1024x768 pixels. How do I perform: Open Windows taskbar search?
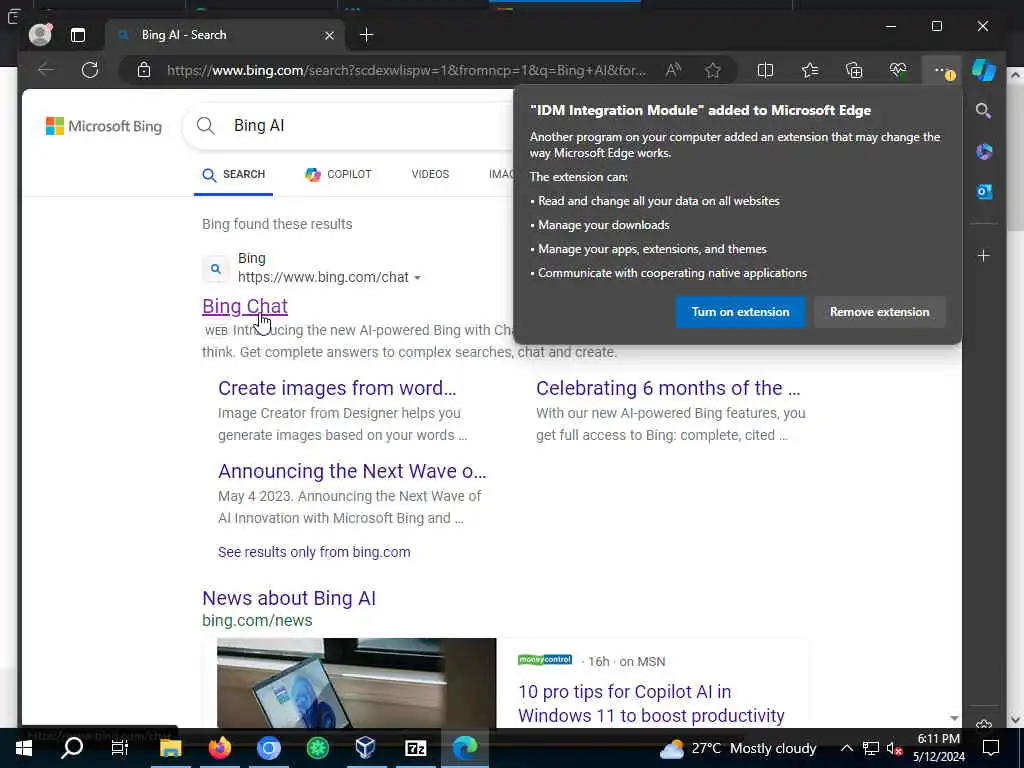click(x=72, y=748)
